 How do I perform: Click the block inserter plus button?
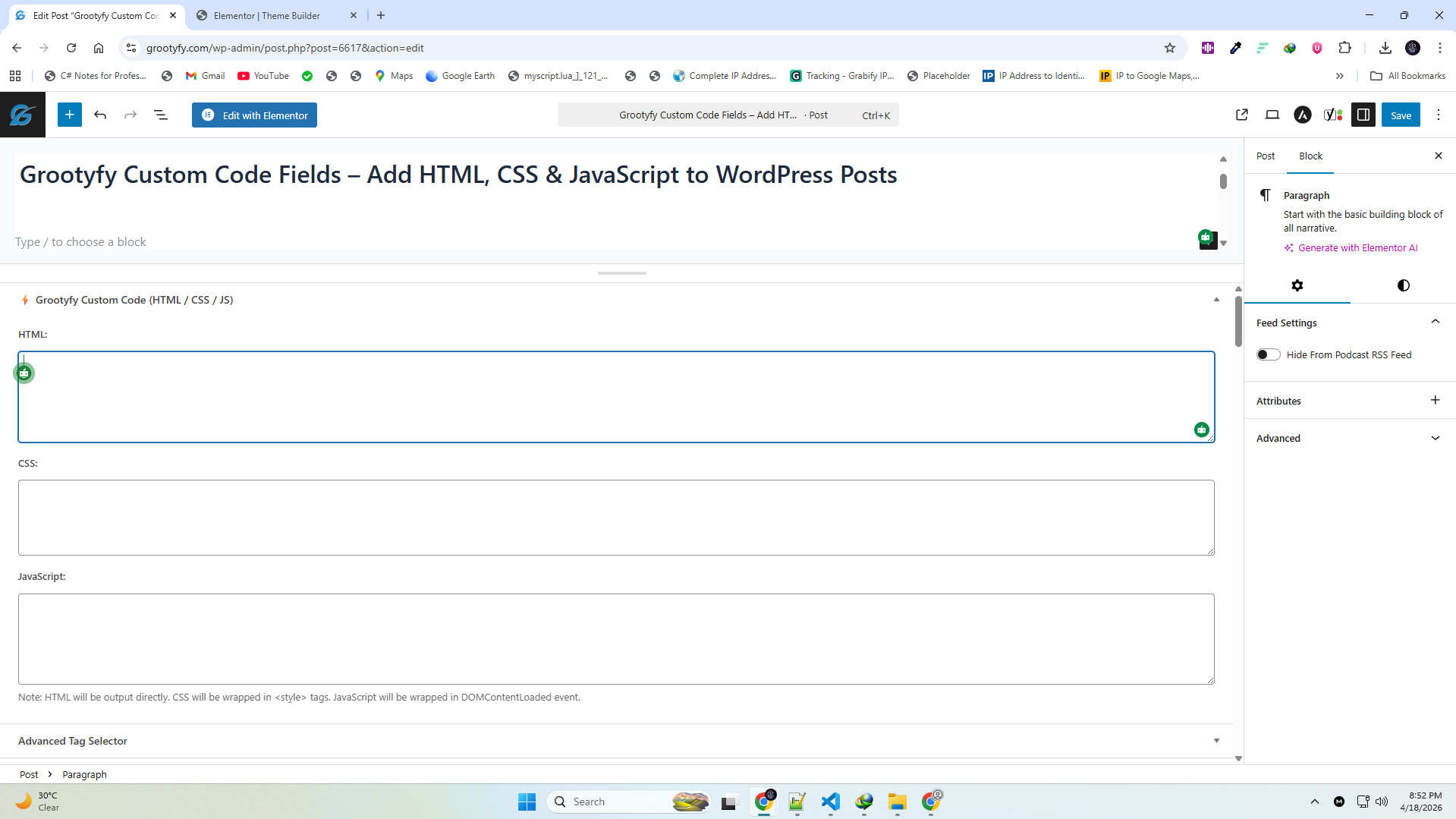[69, 115]
